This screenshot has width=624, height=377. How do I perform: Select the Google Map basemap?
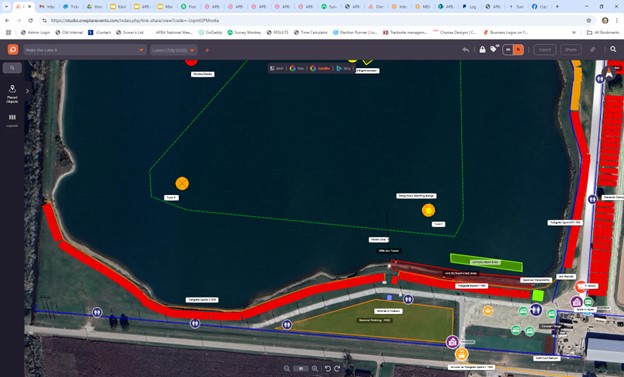[x=297, y=68]
